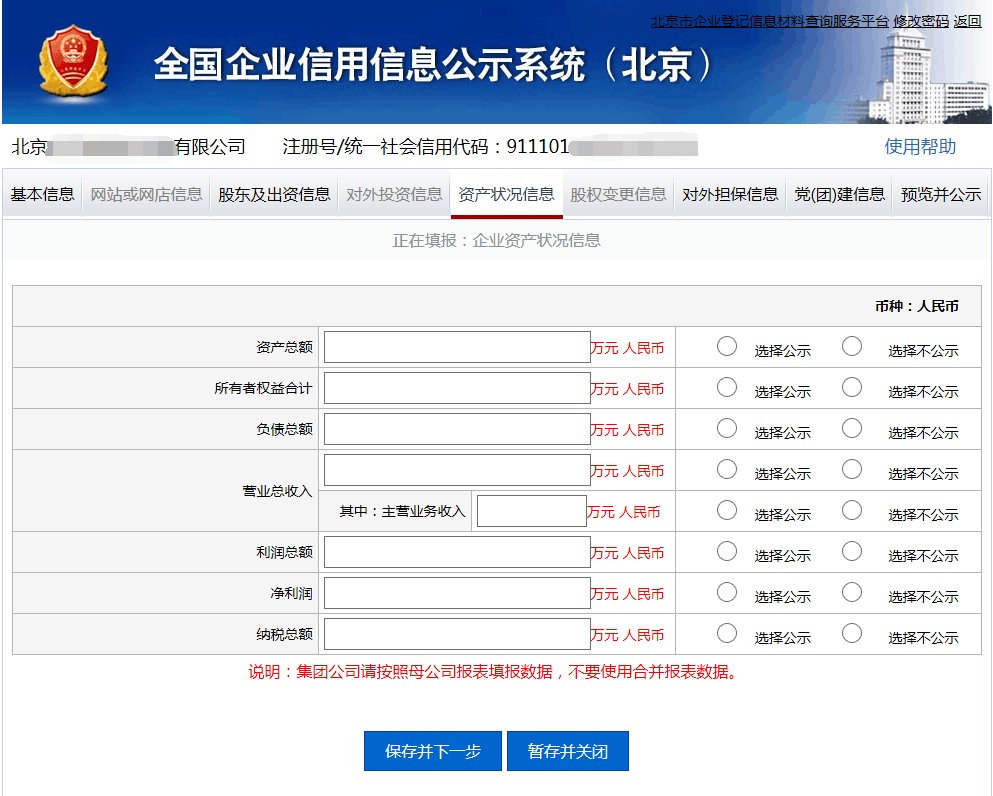Screen dimensions: 993x796
Task: Switch to the 预览并公示 tab
Action: (x=941, y=194)
